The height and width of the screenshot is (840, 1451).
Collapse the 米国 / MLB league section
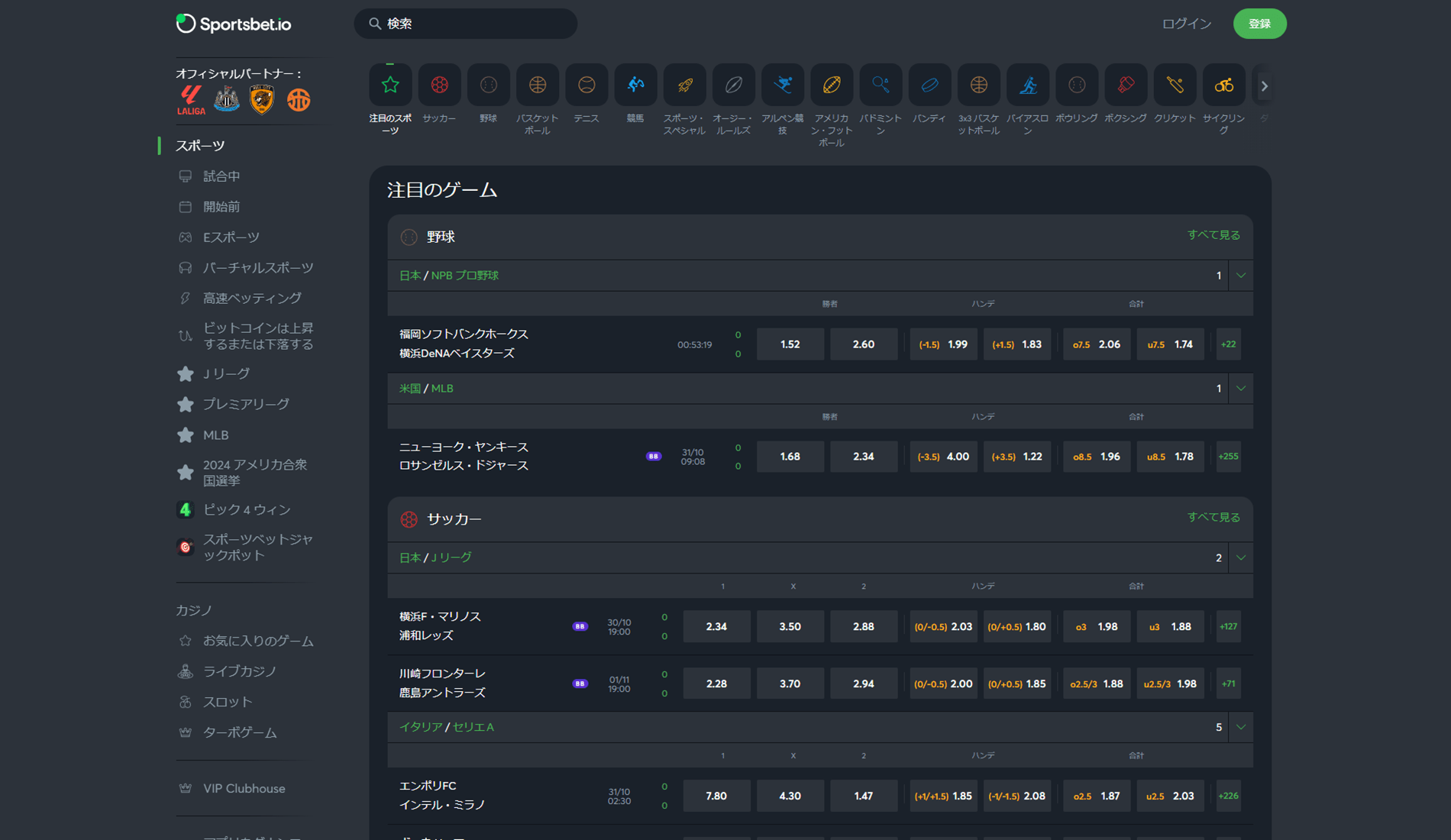coord(1241,389)
